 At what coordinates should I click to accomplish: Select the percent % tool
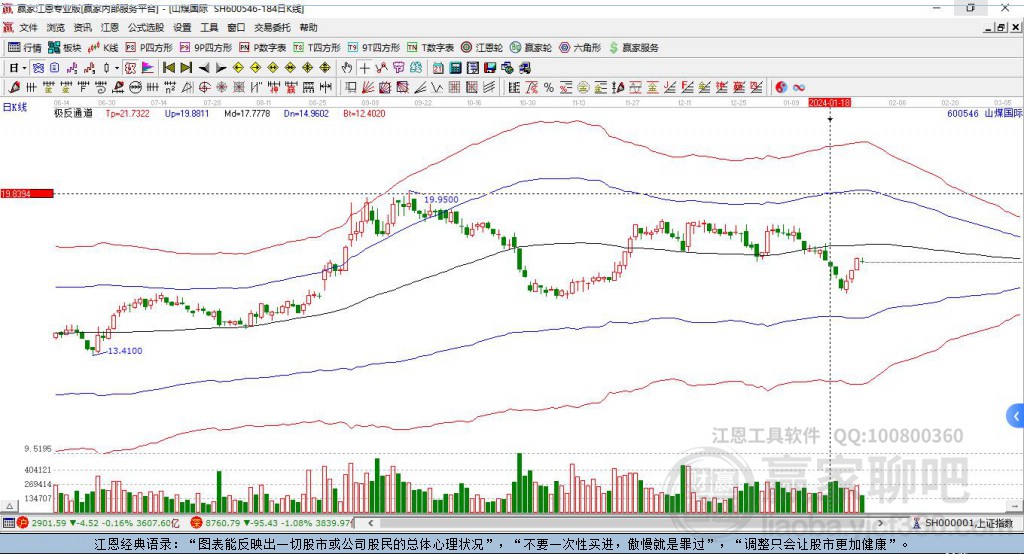pyautogui.click(x=549, y=87)
